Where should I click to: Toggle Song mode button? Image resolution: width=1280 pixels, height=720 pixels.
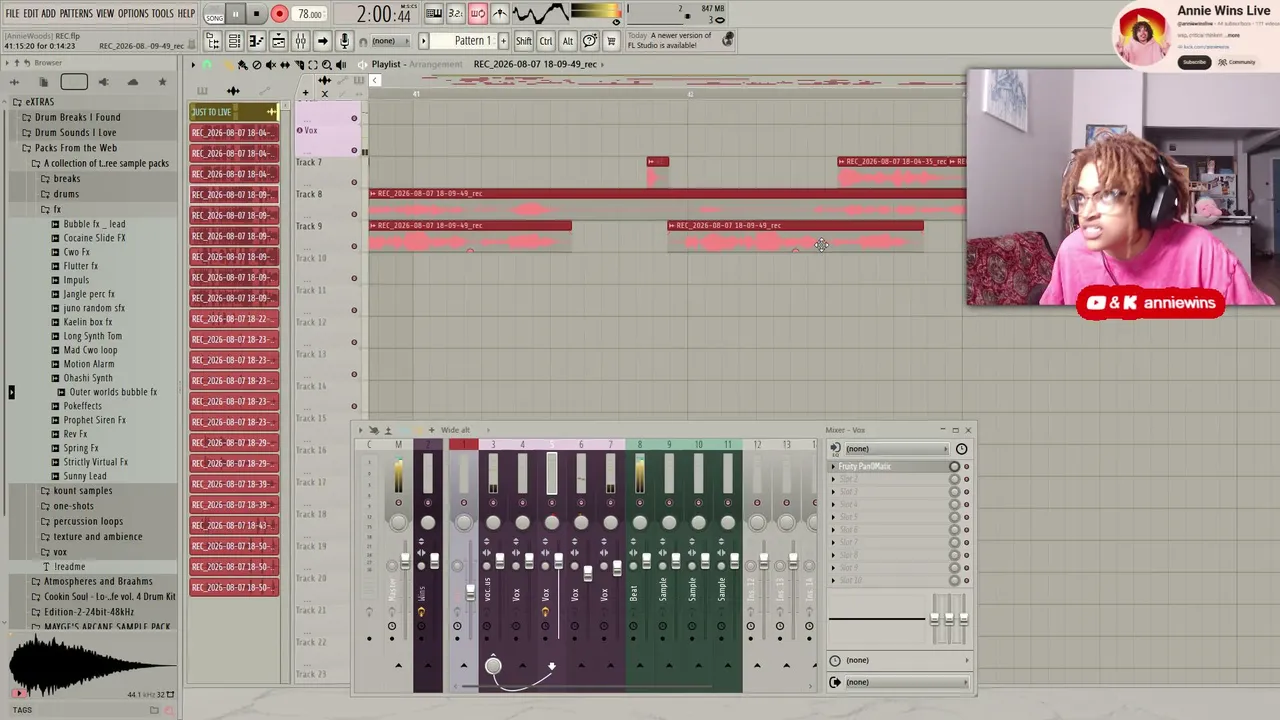(214, 14)
